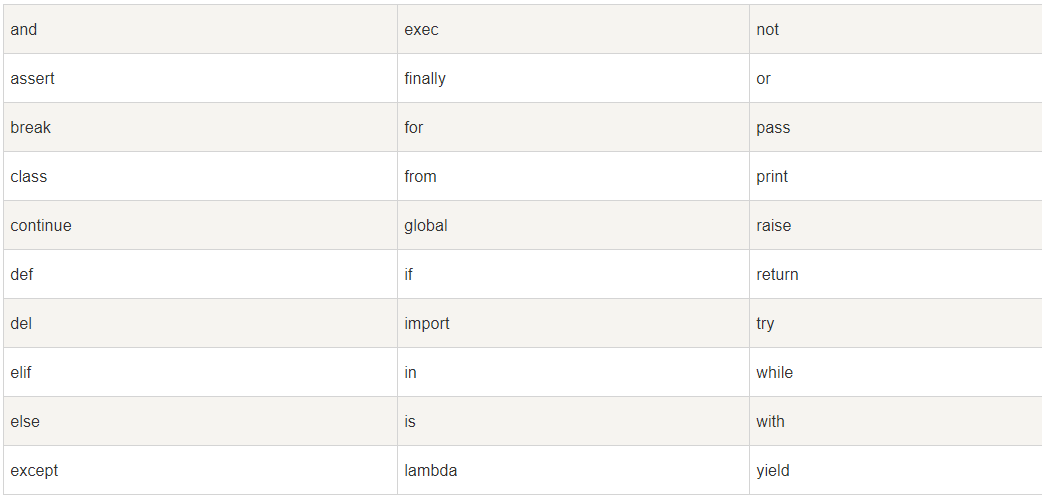Image resolution: width=1042 pixels, height=498 pixels.
Task: Select the 'exec' keyword text
Action: pos(421,30)
